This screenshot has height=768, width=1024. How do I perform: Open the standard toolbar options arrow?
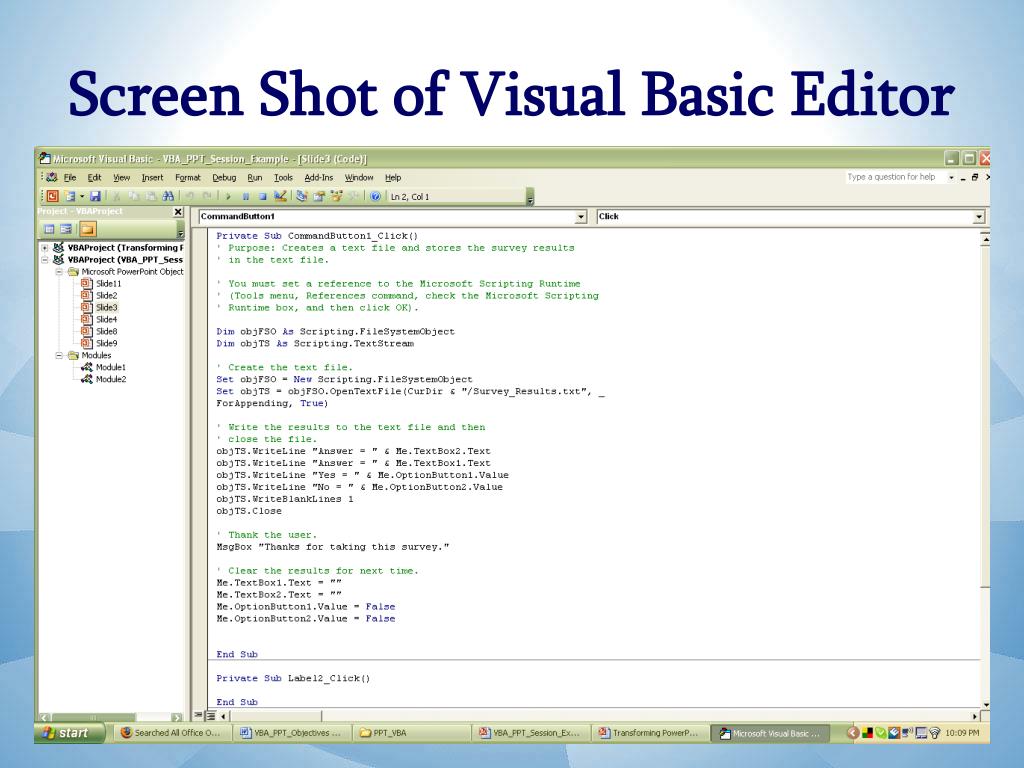tap(530, 197)
